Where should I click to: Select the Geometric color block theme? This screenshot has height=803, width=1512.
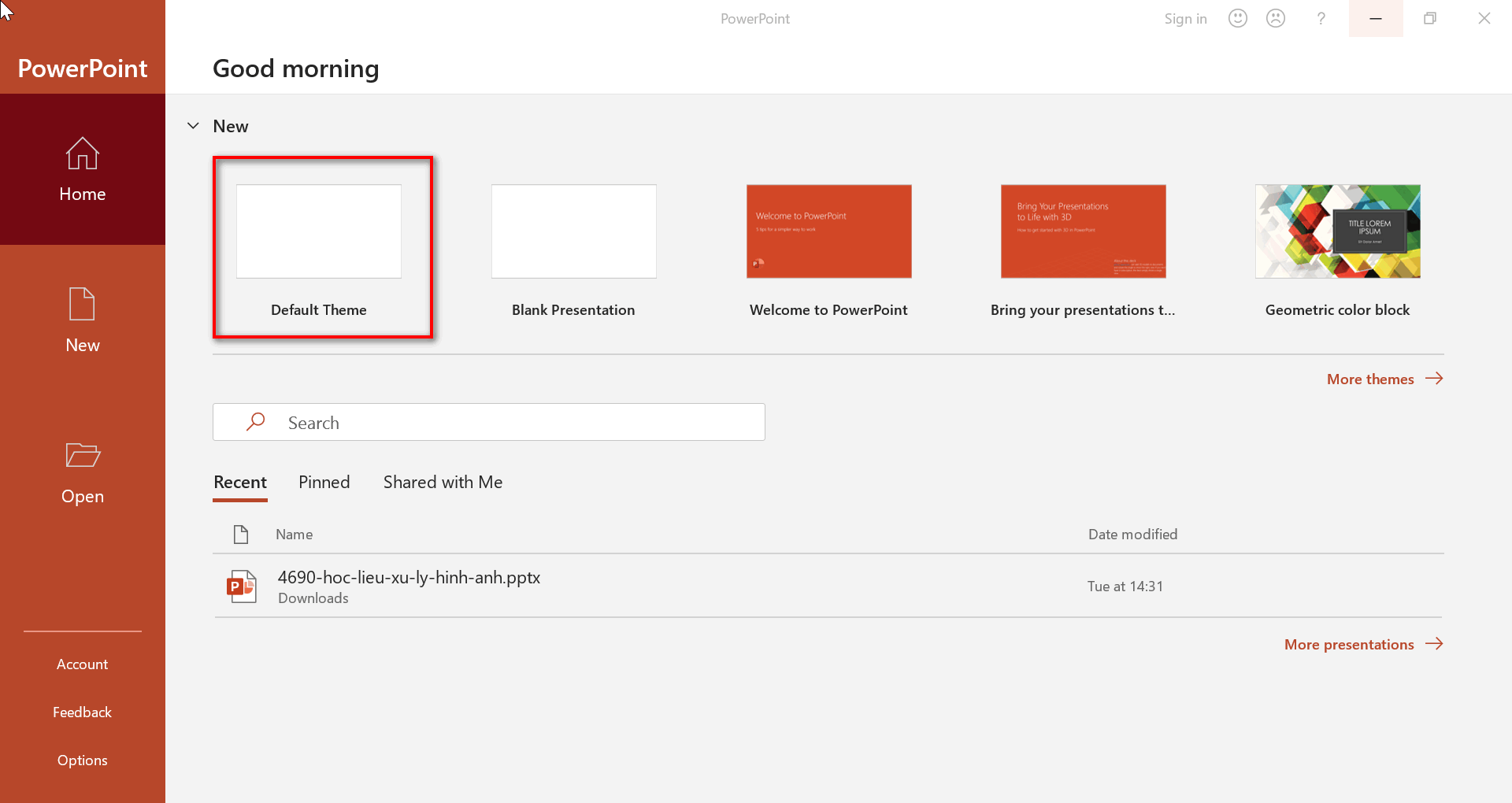click(x=1337, y=231)
